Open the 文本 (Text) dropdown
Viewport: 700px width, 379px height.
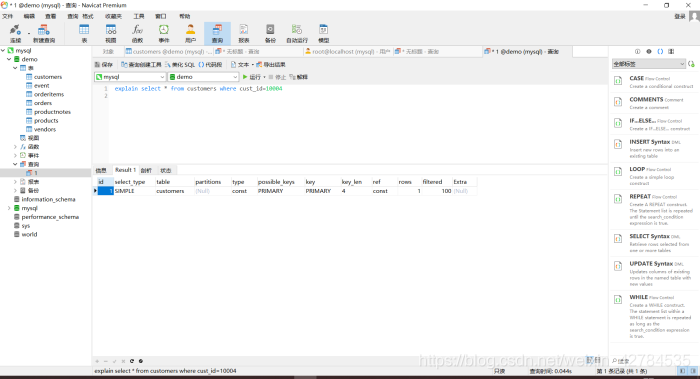[242, 64]
